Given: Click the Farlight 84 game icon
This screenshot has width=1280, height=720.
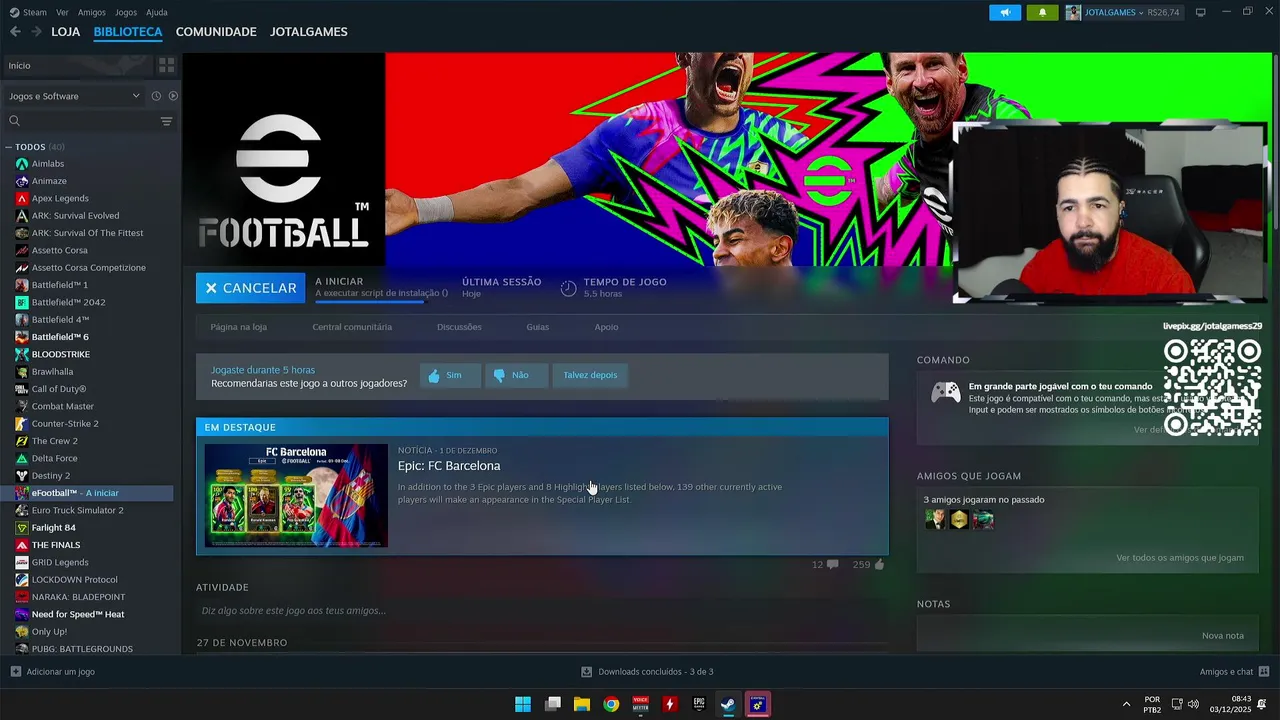Looking at the screenshot, I should click(22, 528).
